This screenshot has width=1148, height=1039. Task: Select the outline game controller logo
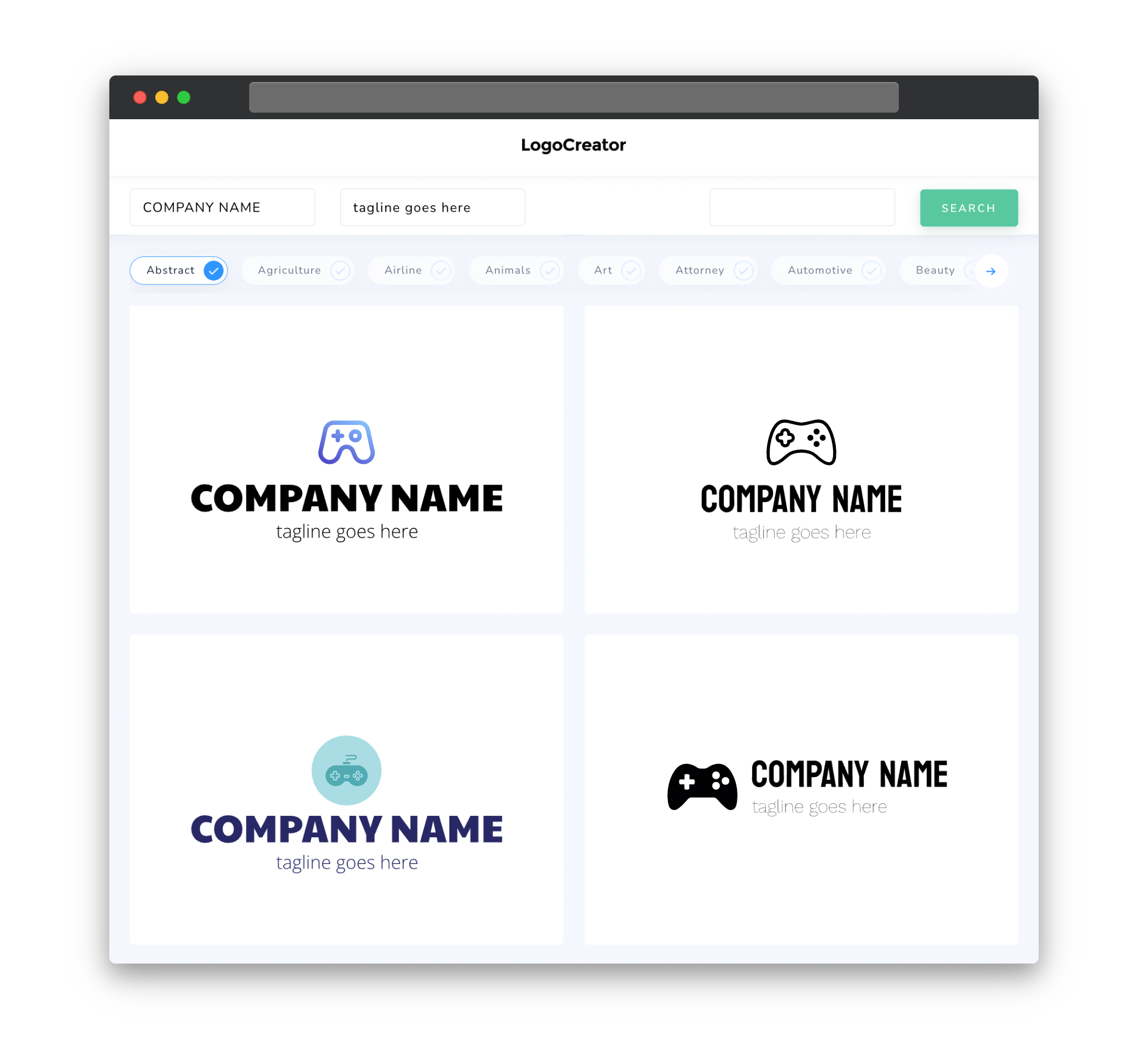[x=800, y=442]
